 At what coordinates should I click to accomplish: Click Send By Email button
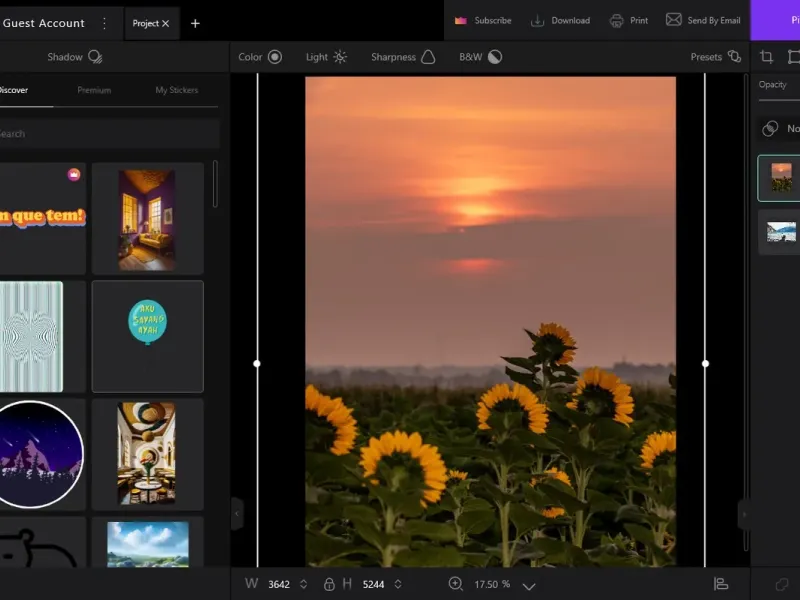[x=703, y=20]
